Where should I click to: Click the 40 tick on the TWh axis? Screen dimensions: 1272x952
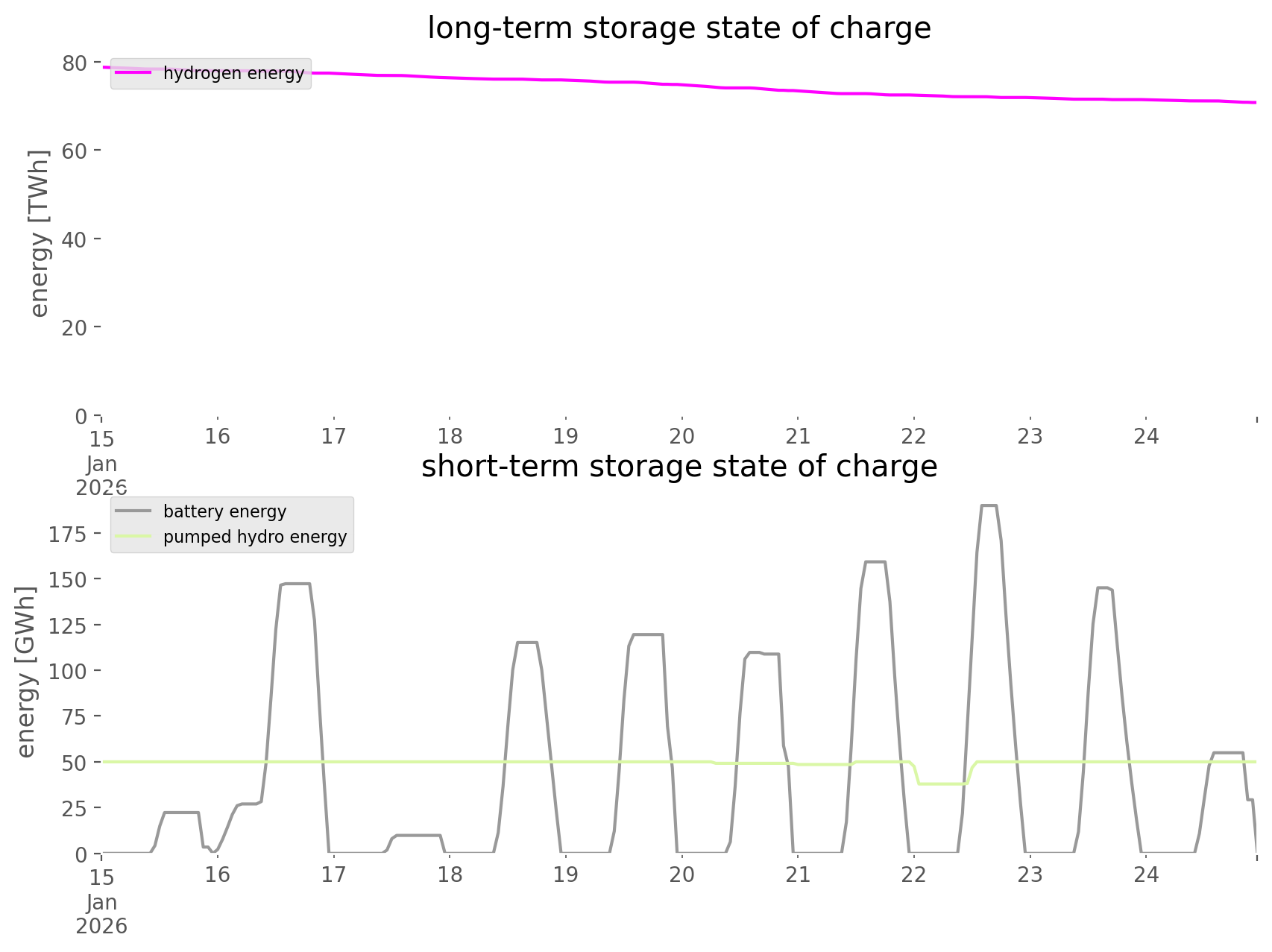(x=75, y=239)
